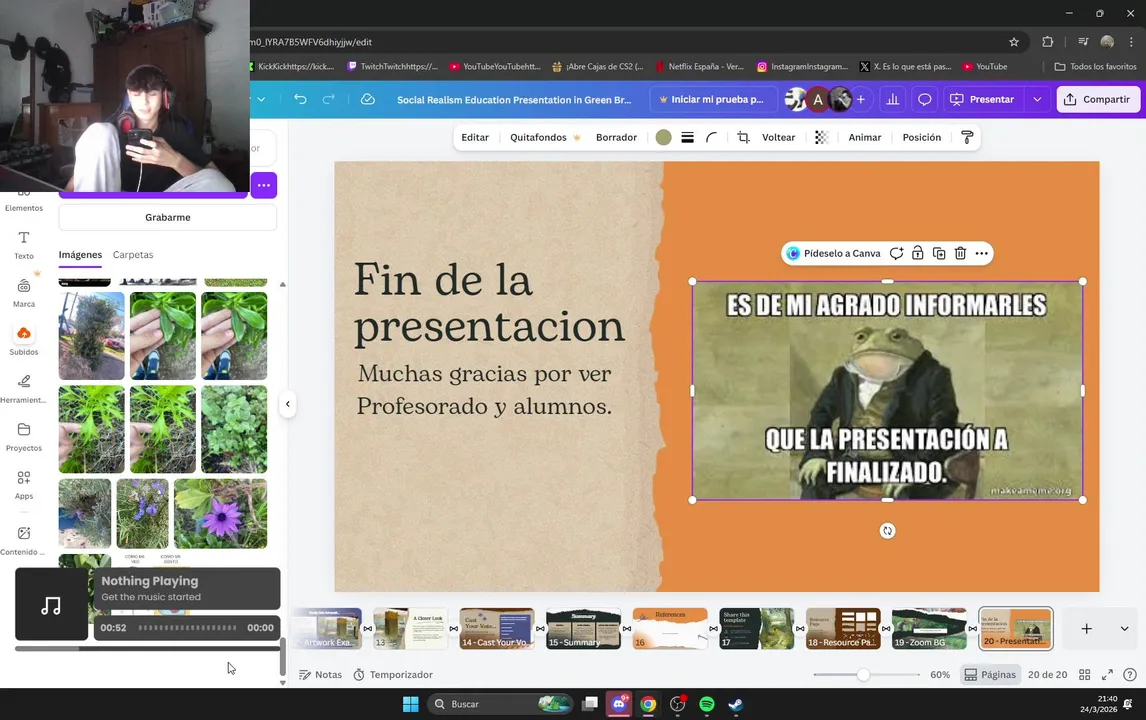Open the analytics bar chart icon

[893, 99]
